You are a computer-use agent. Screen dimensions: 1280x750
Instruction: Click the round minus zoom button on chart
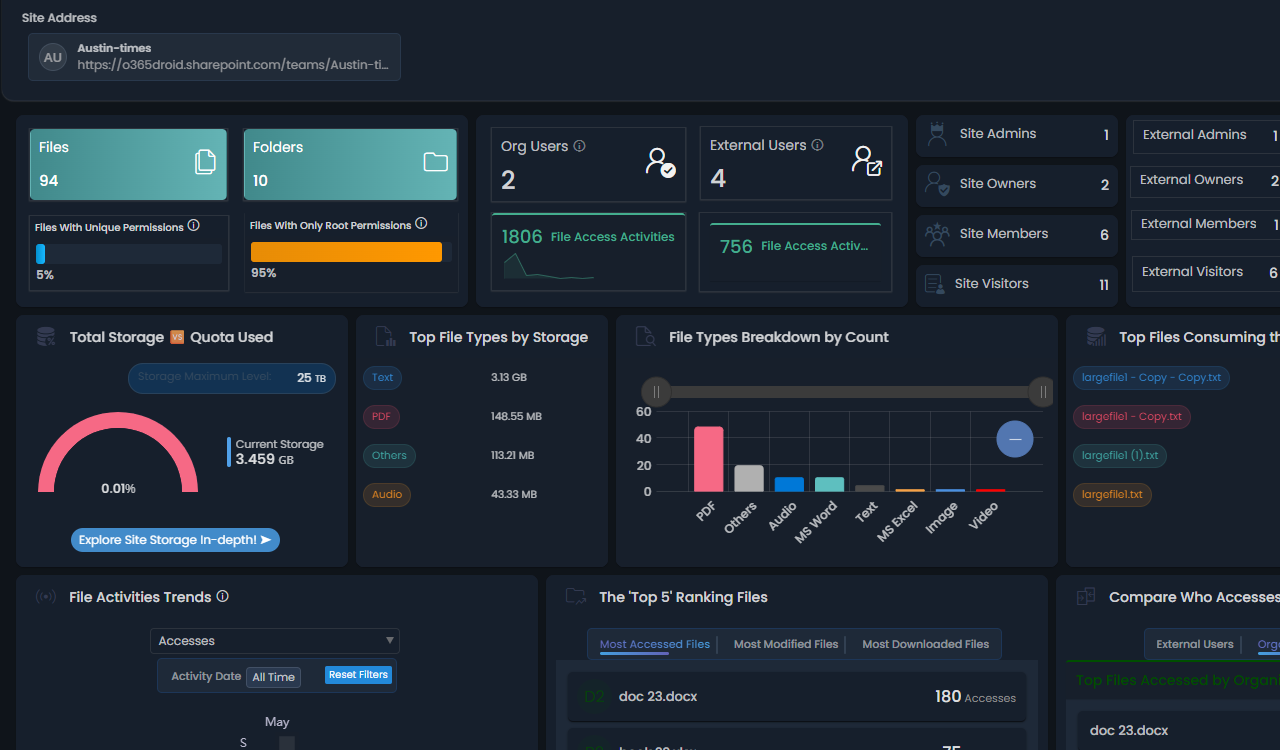pos(1014,439)
